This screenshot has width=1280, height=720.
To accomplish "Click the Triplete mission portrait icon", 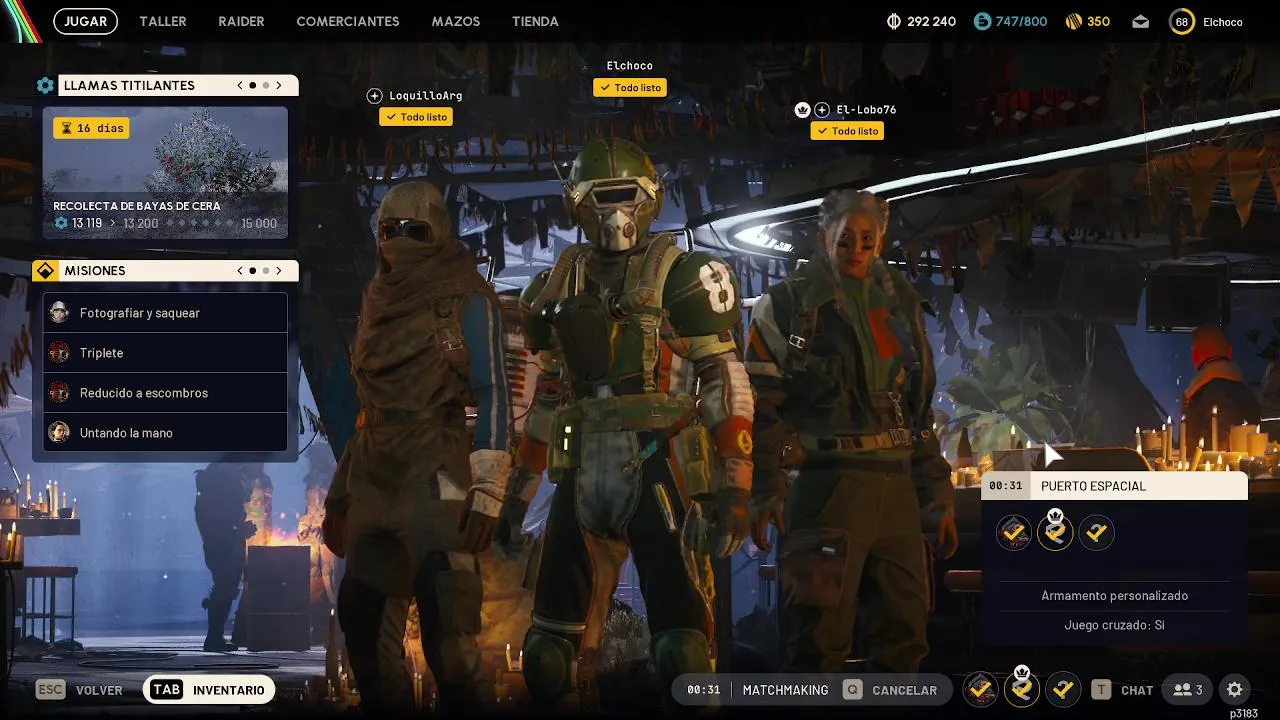I will [59, 353].
